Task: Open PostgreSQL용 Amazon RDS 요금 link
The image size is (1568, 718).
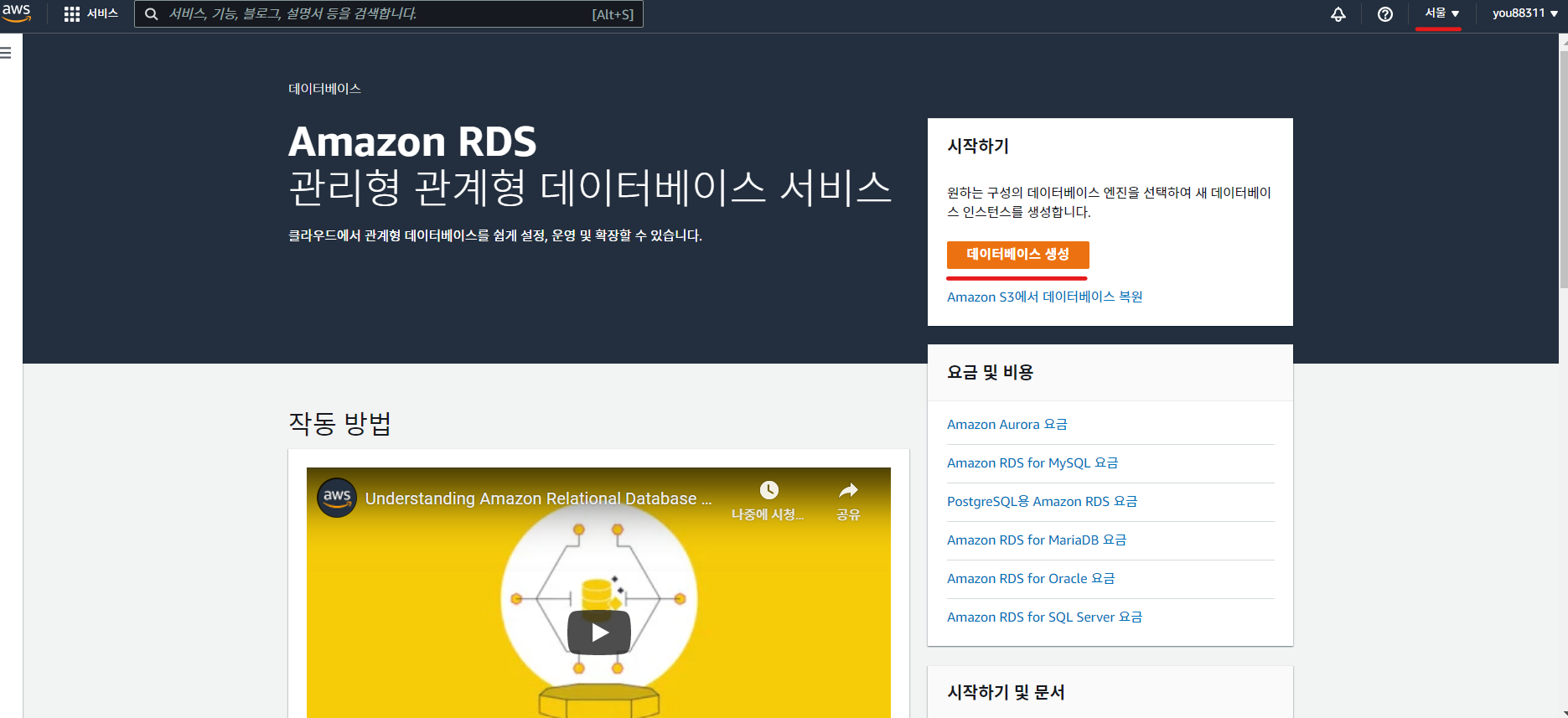Action: point(1042,502)
